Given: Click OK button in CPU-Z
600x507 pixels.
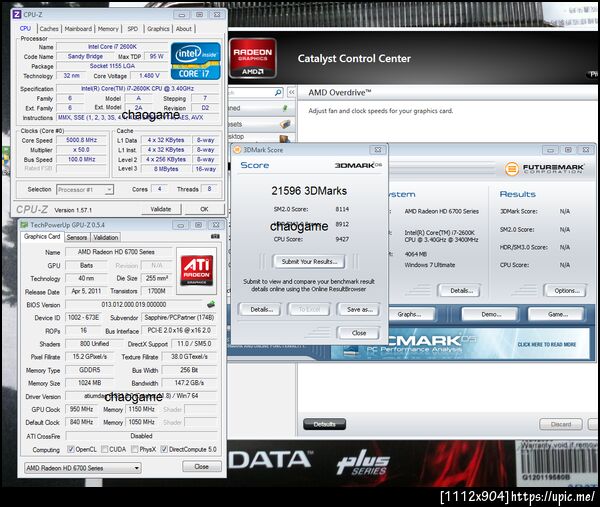Looking at the screenshot, I should 204,209.
